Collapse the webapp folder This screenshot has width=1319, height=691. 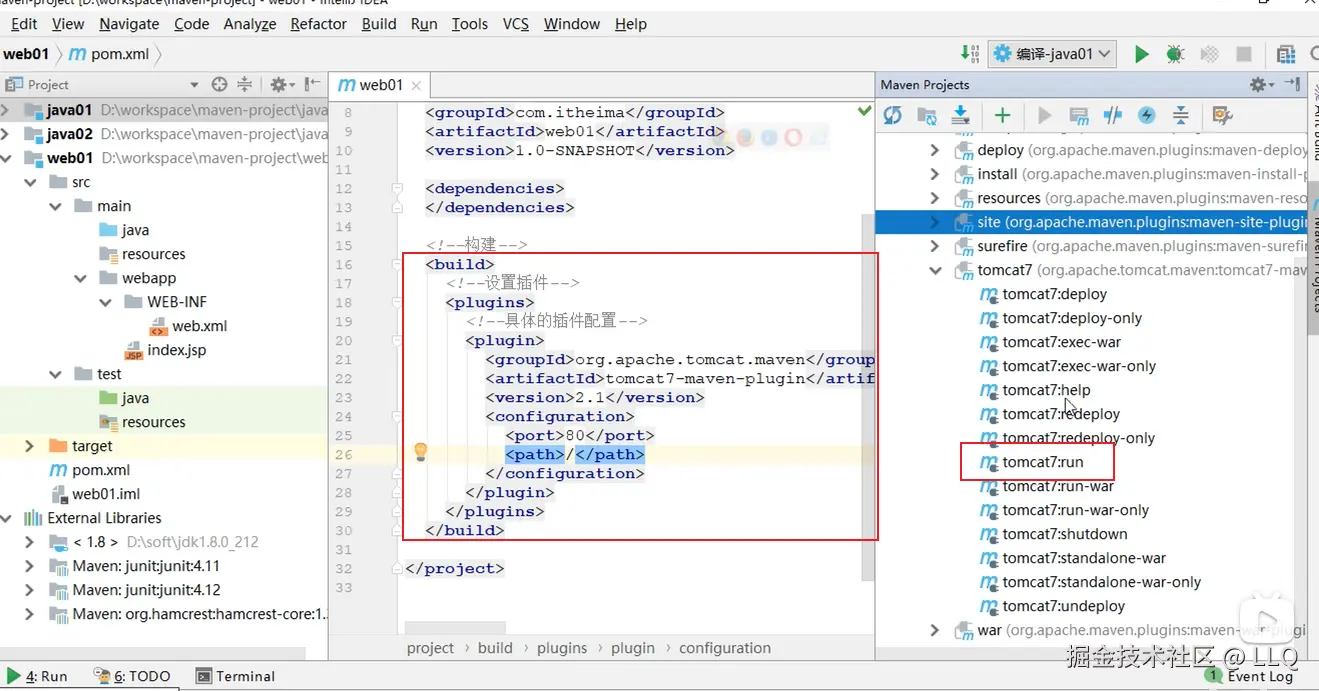coord(80,278)
